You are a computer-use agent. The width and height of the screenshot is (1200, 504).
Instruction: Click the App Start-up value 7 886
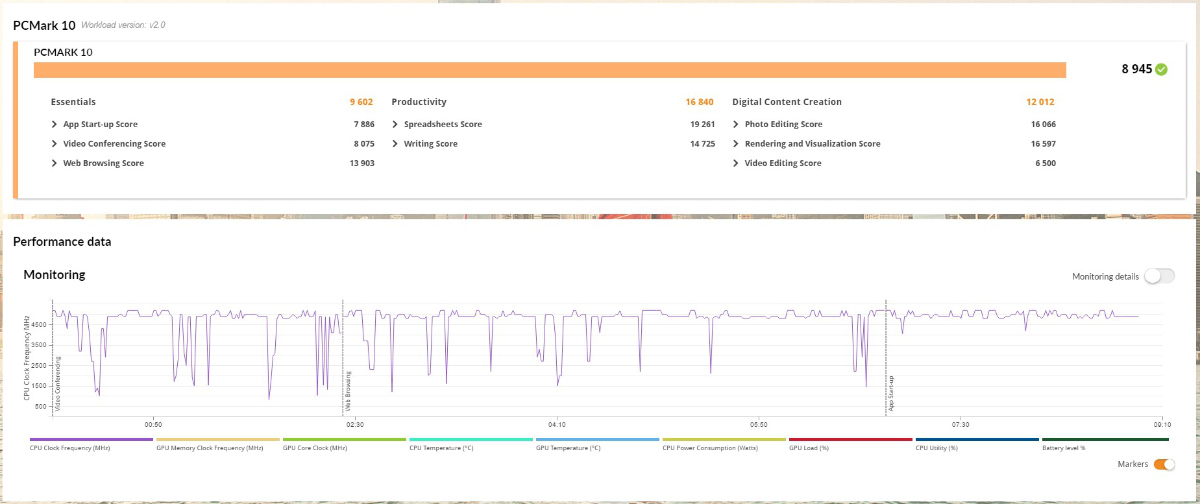(363, 124)
